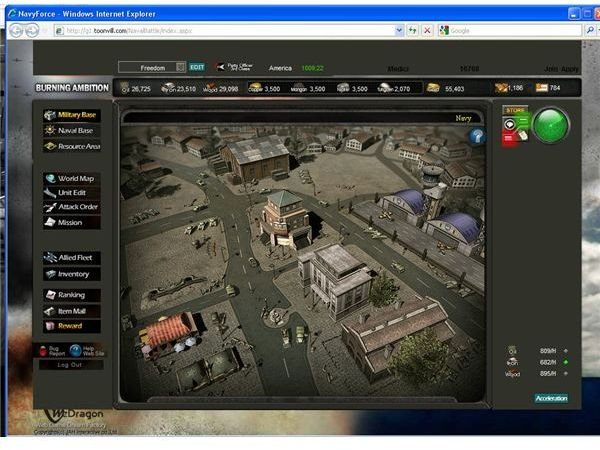Click the Log Out button
The height and width of the screenshot is (450, 600).
71,365
